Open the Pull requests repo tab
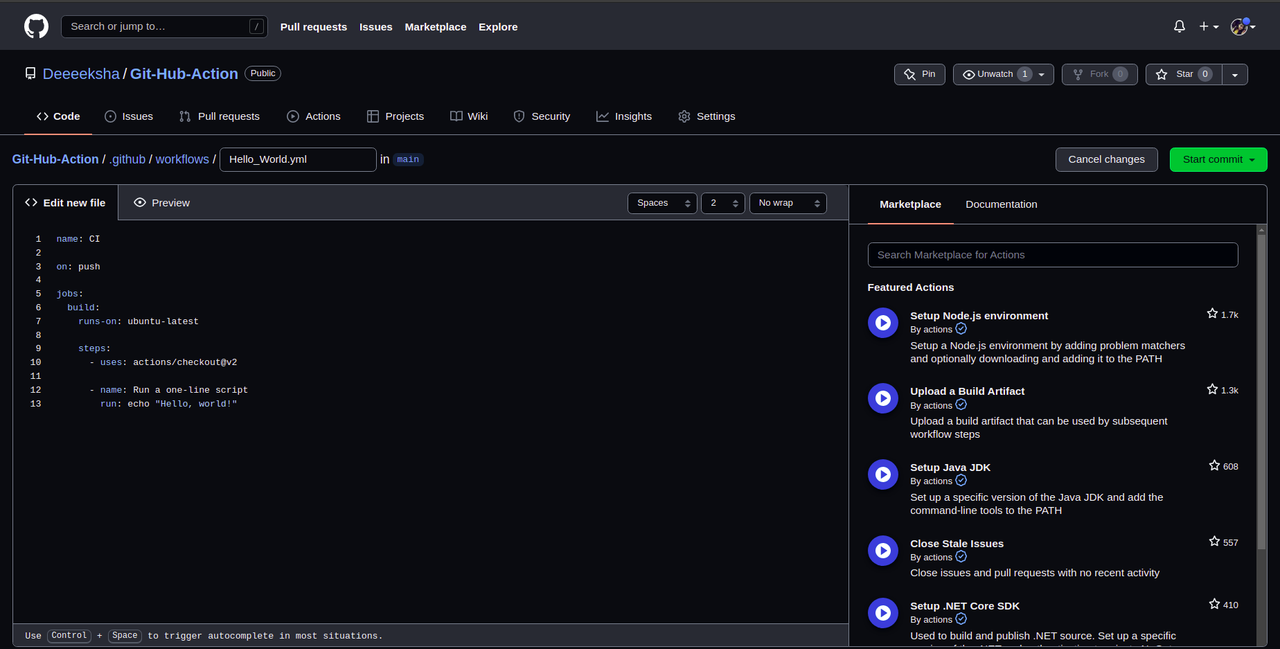The width and height of the screenshot is (1280, 649). (219, 116)
